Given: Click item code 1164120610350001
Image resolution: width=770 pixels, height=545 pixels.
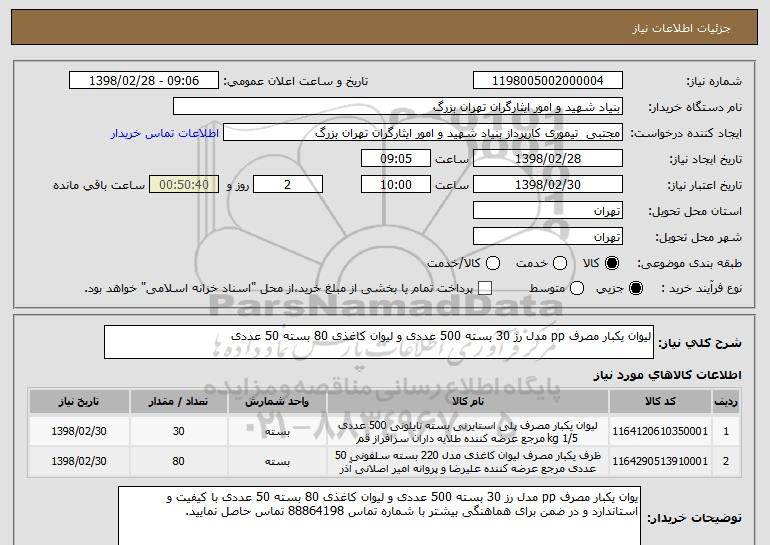Looking at the screenshot, I should point(660,431).
